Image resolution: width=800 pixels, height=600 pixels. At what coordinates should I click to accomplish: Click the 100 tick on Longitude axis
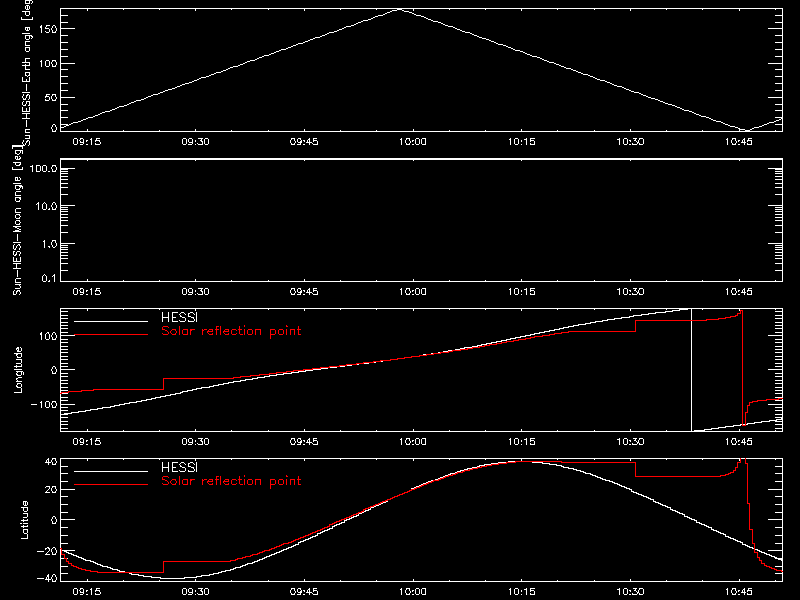[48, 336]
